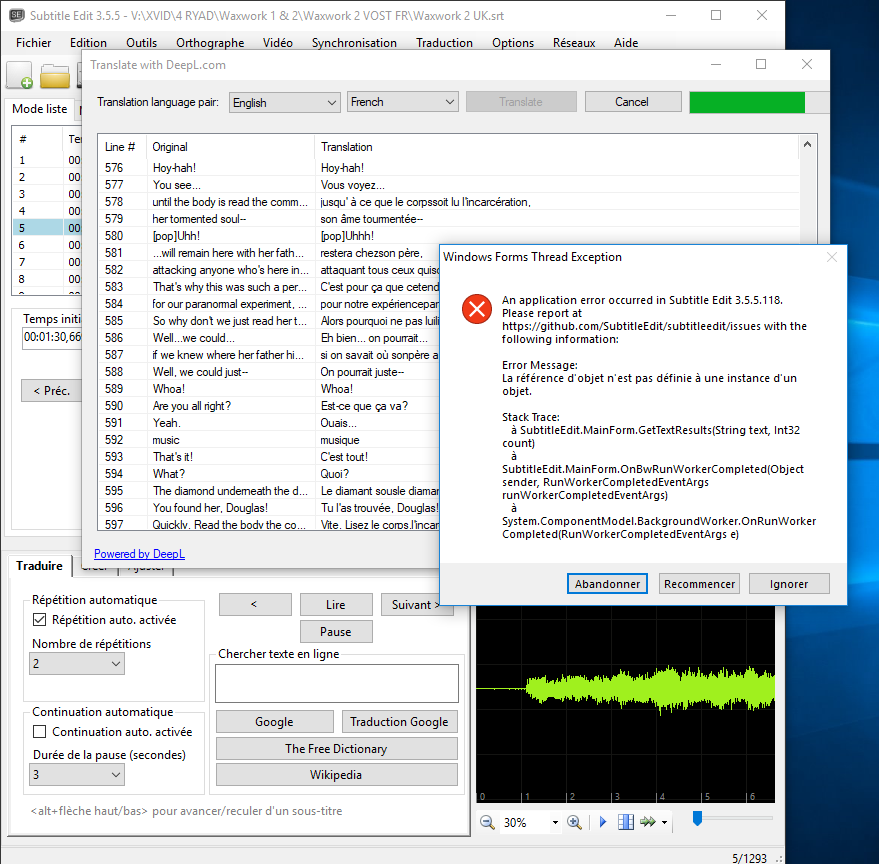
Task: Close the Windows Forms Thread Exception dialog
Action: [x=832, y=257]
